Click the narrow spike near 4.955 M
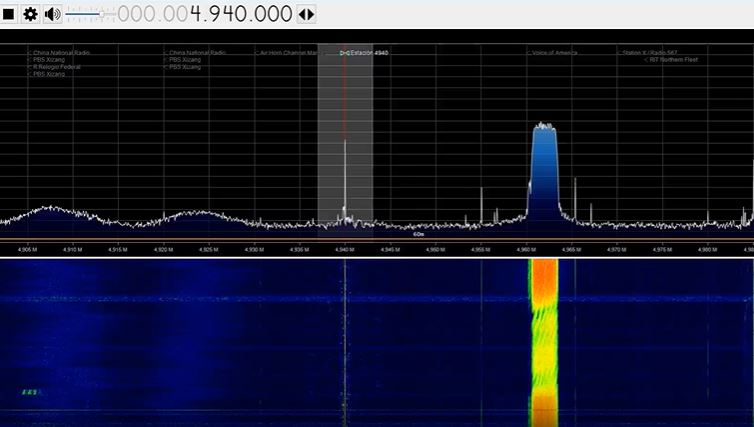The height and width of the screenshot is (427, 754). click(x=481, y=205)
